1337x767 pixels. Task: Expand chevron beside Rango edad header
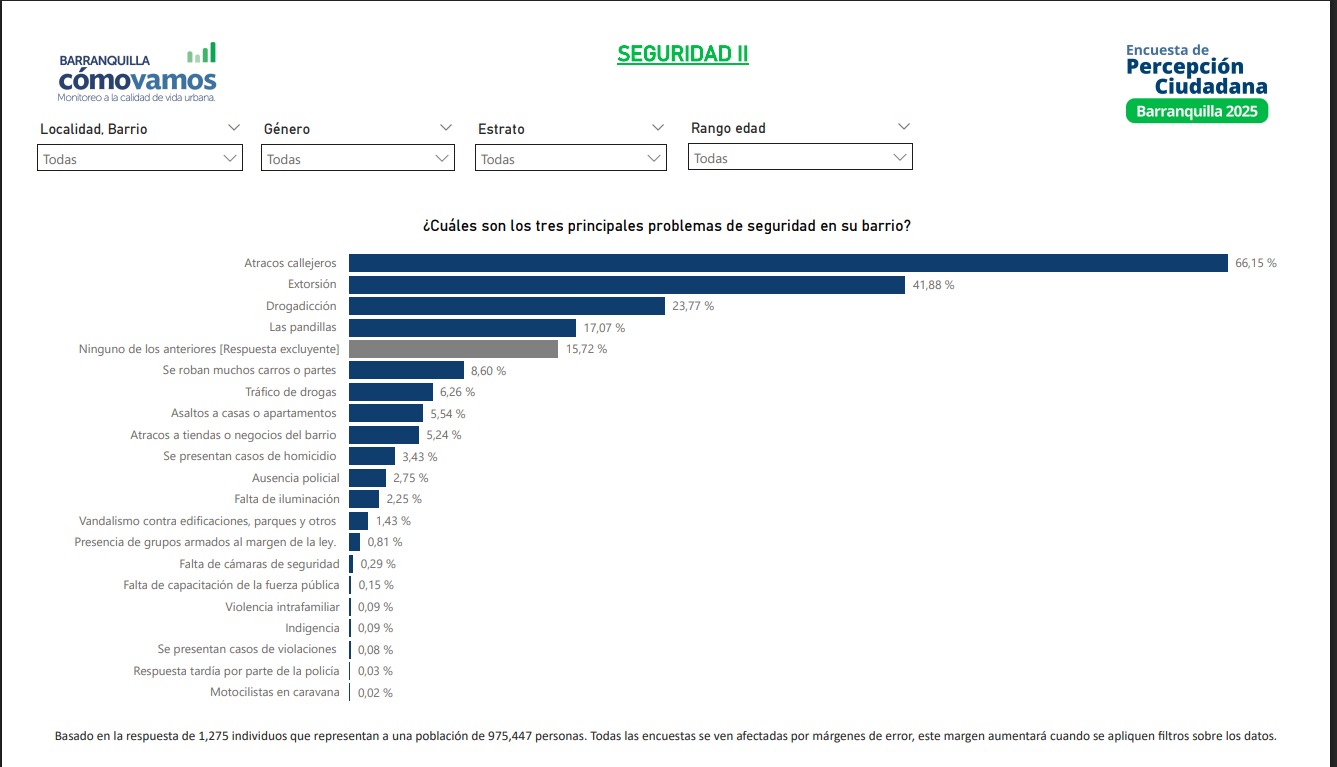coord(904,126)
